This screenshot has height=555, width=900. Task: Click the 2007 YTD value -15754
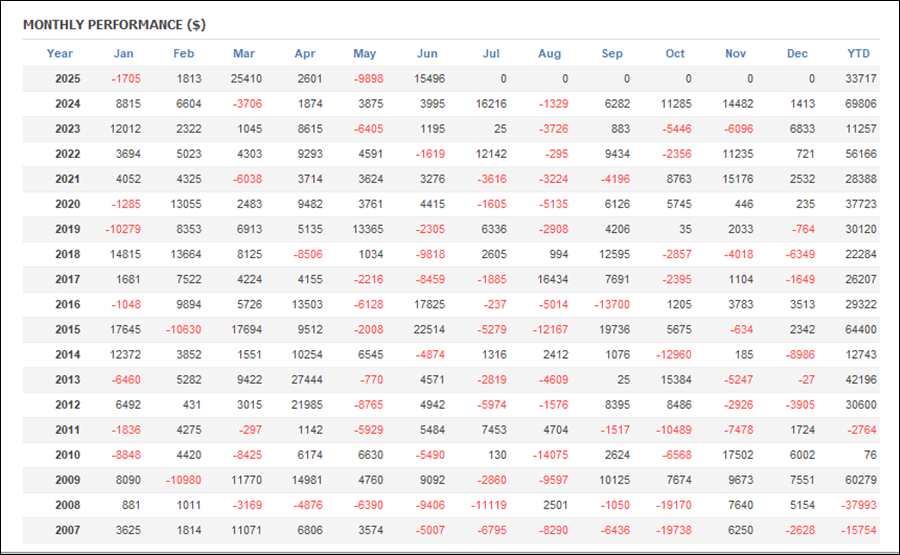pyautogui.click(x=859, y=530)
